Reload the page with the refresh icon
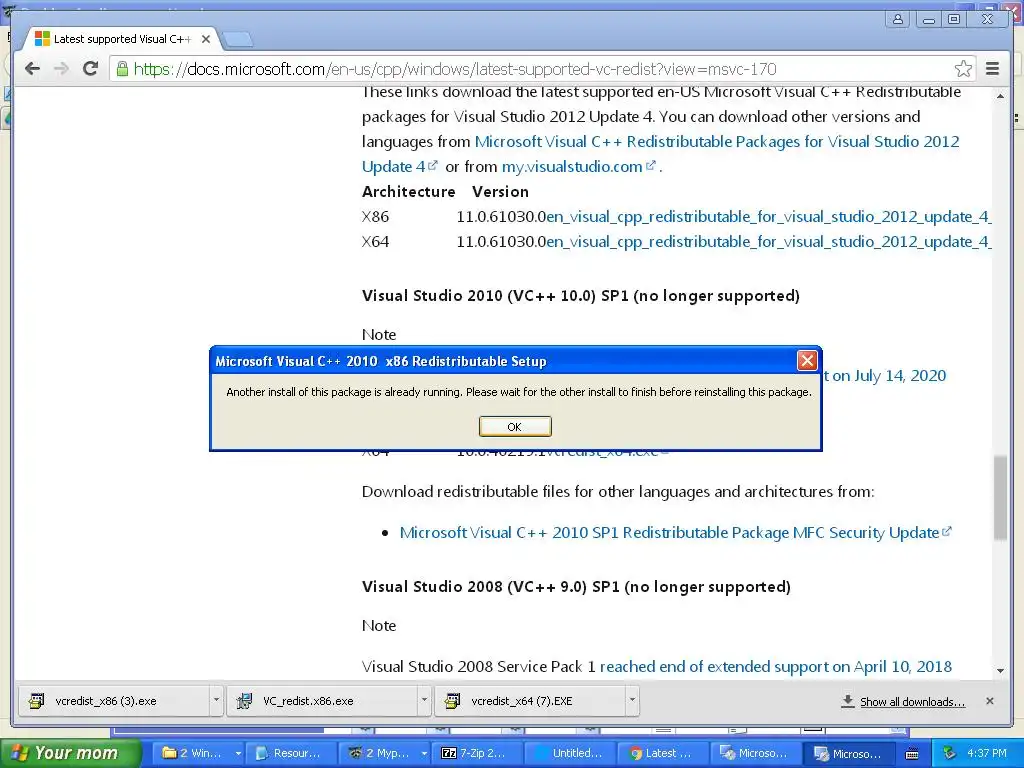The width and height of the screenshot is (1024, 768). point(90,69)
